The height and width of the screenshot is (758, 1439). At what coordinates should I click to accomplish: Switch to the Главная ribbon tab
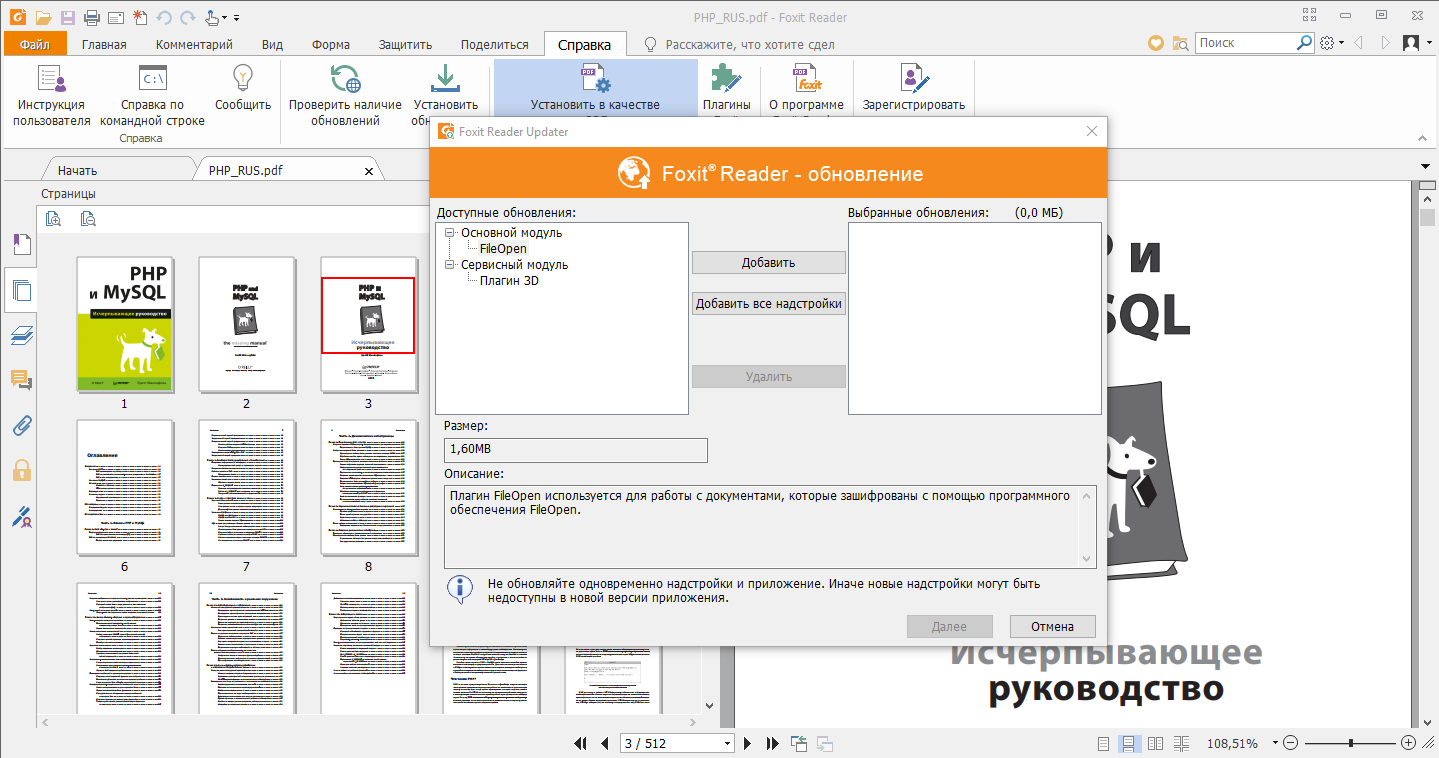coord(104,44)
